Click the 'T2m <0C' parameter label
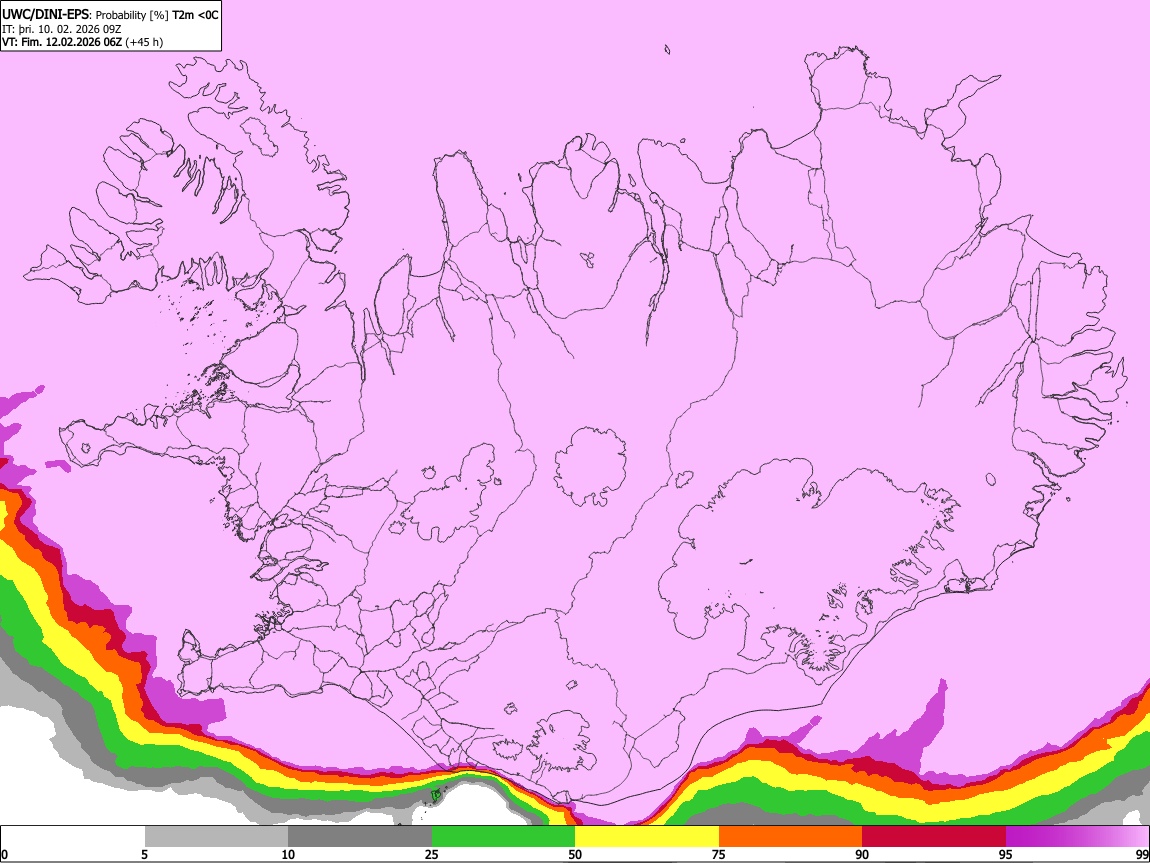The width and height of the screenshot is (1150, 863). click(195, 15)
